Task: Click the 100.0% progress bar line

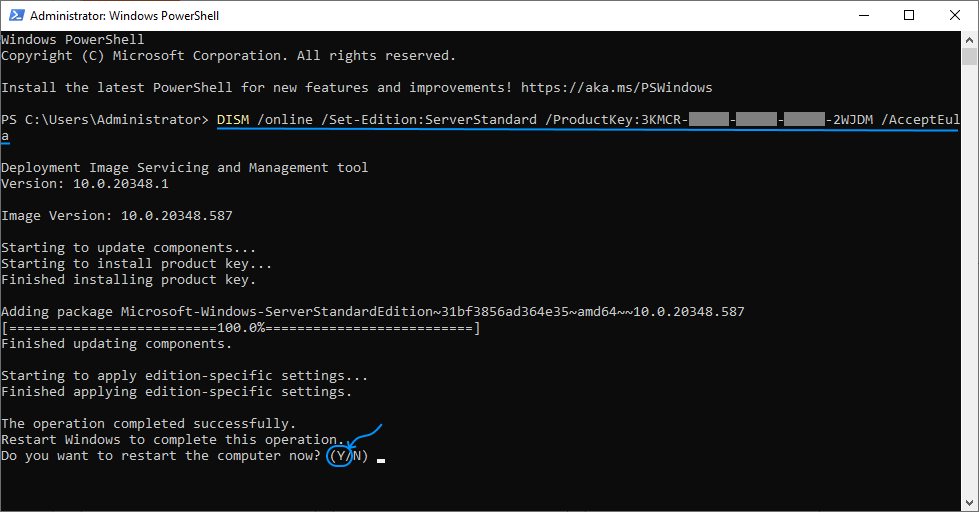Action: click(241, 328)
